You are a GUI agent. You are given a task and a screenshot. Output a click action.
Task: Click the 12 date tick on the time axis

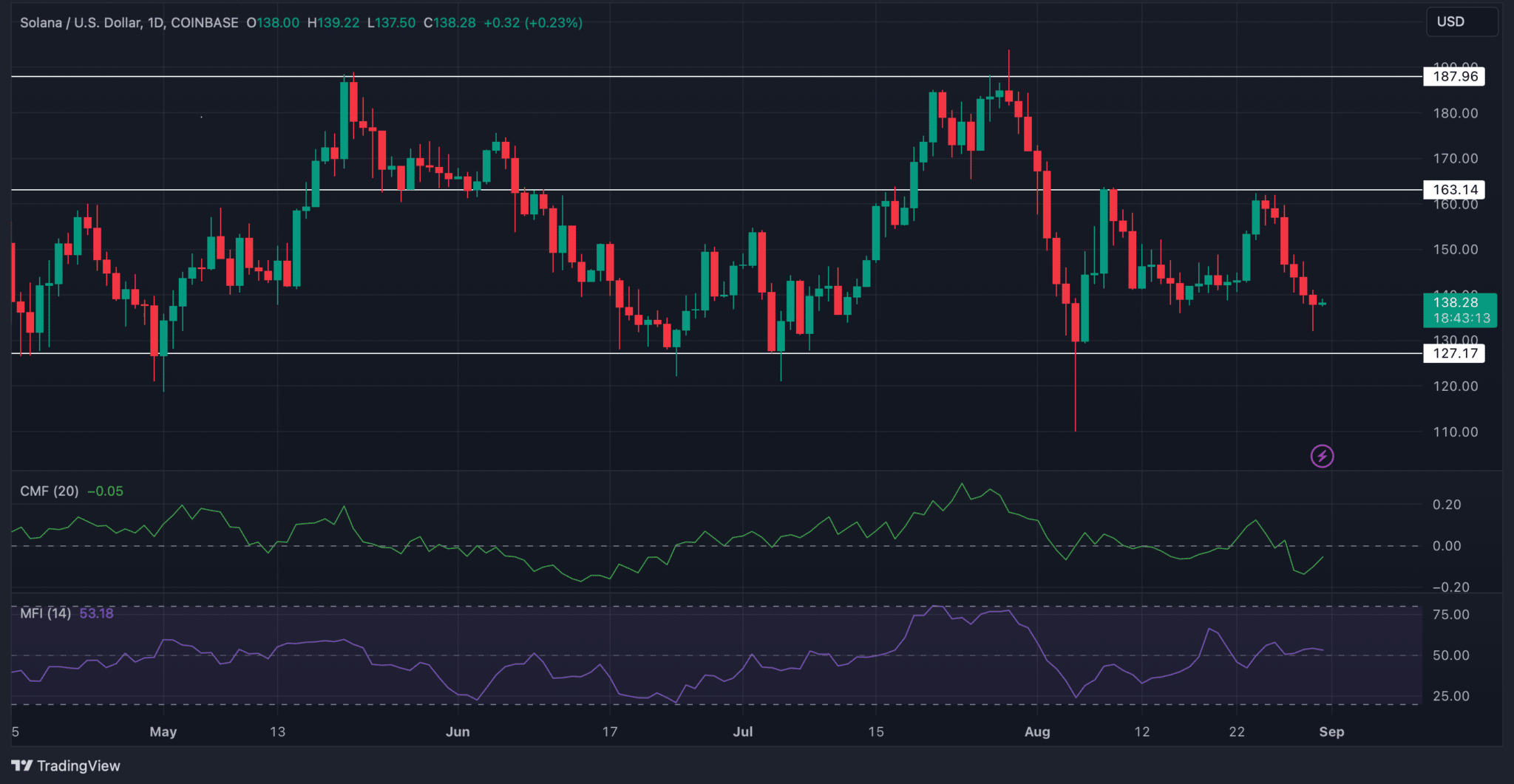click(x=1141, y=732)
